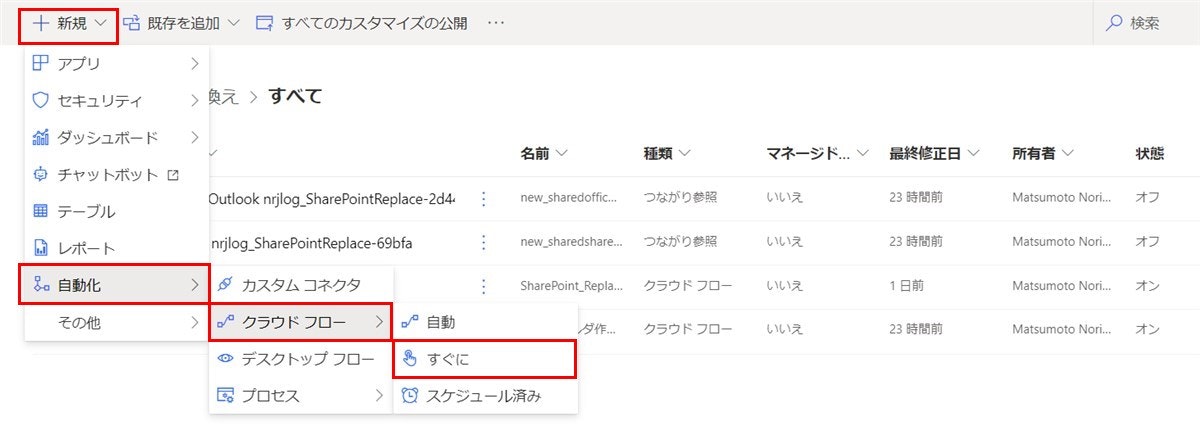Open Outlook nrjlog_SharePointReplace-2d44 item
The height and width of the screenshot is (448, 1200).
[332, 198]
